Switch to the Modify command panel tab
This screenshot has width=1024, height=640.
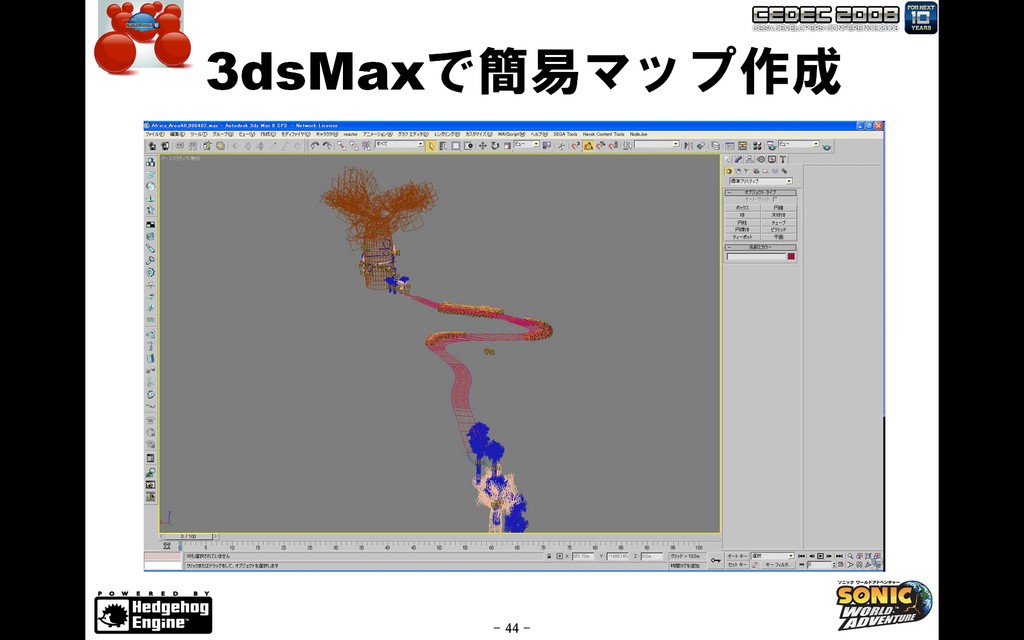(739, 159)
